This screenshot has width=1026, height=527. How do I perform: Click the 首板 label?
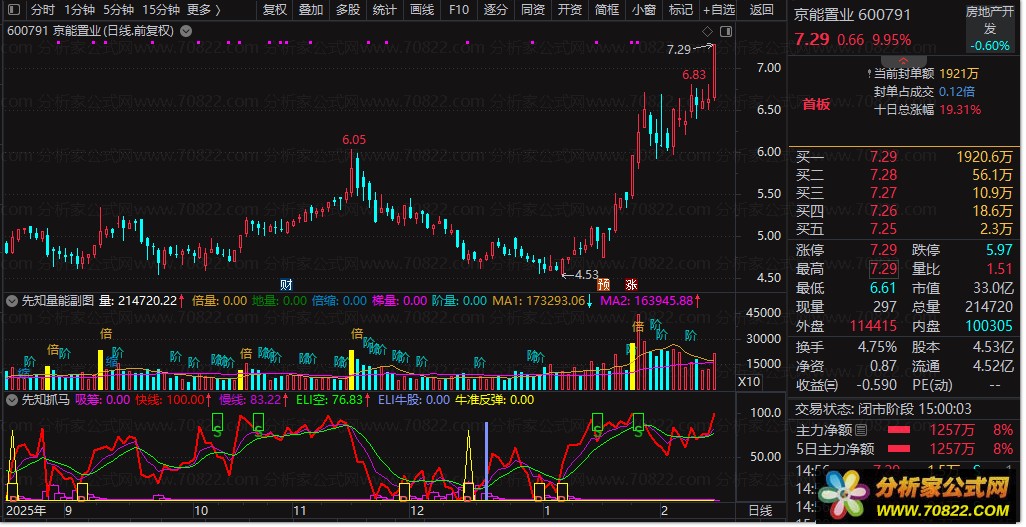816,104
